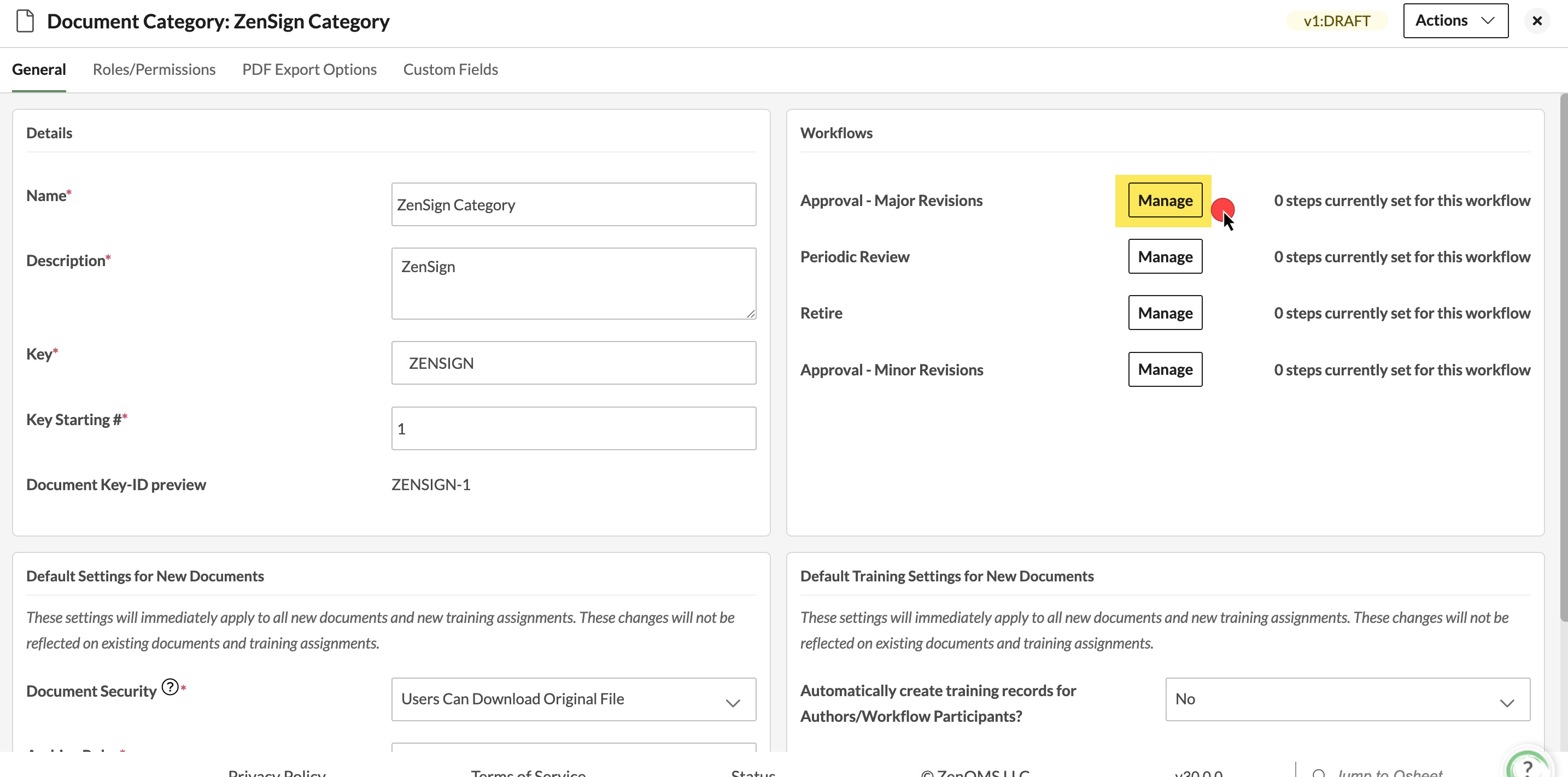Click Default Training Settings for New Documents heading
The width and height of the screenshot is (1568, 777).
click(x=946, y=576)
